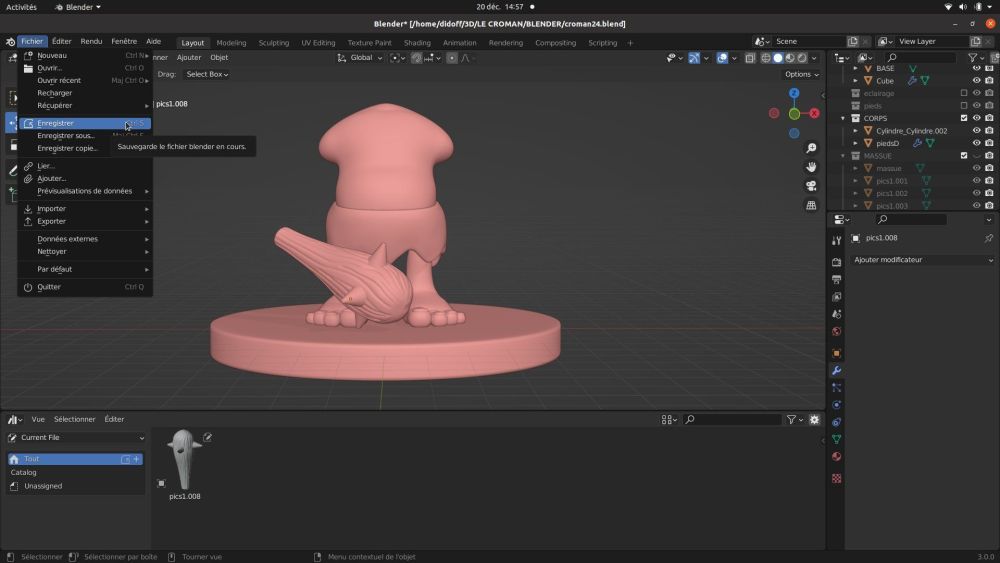Collapse the MASSUE collection

click(843, 156)
